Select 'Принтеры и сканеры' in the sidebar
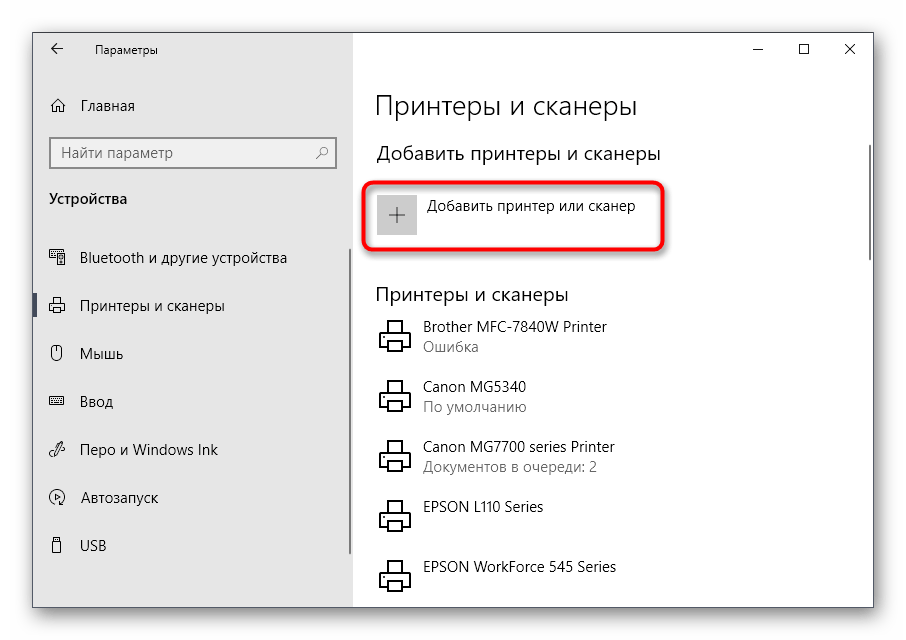The width and height of the screenshot is (906, 640). [x=150, y=305]
